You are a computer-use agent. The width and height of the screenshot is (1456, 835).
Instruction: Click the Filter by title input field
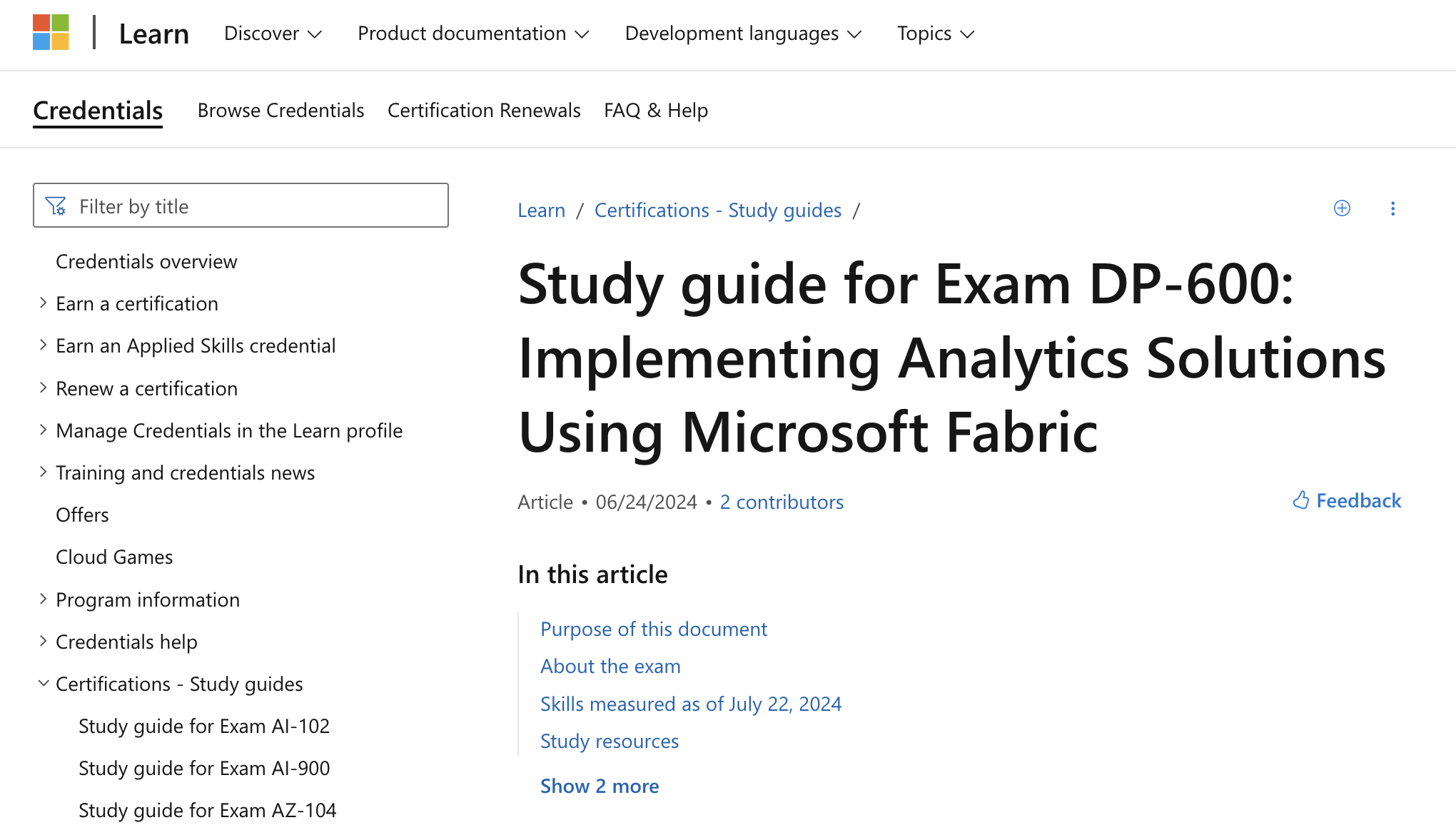(x=241, y=206)
